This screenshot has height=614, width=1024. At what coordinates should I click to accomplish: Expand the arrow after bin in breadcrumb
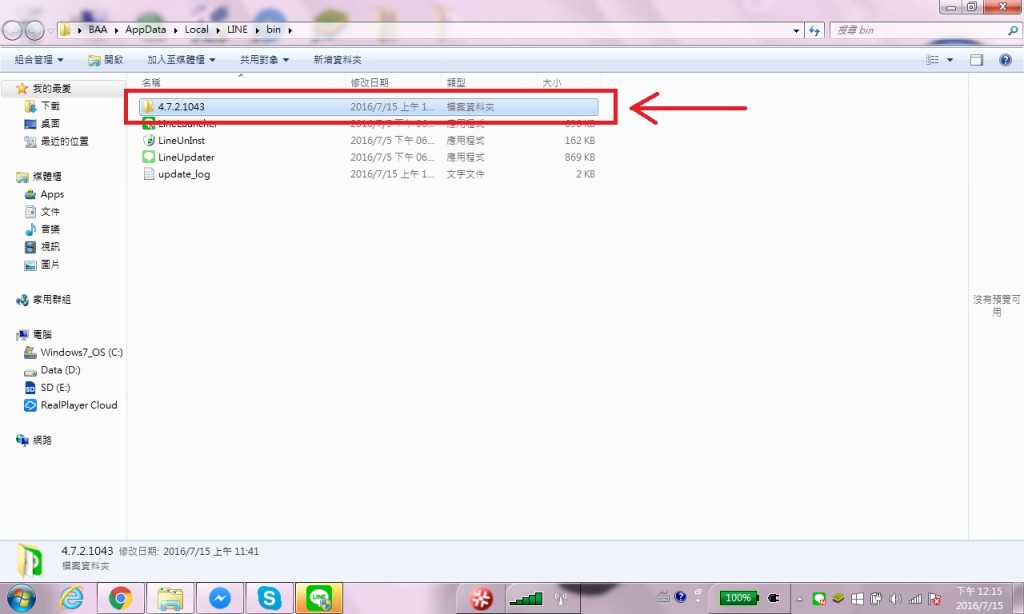pos(290,30)
